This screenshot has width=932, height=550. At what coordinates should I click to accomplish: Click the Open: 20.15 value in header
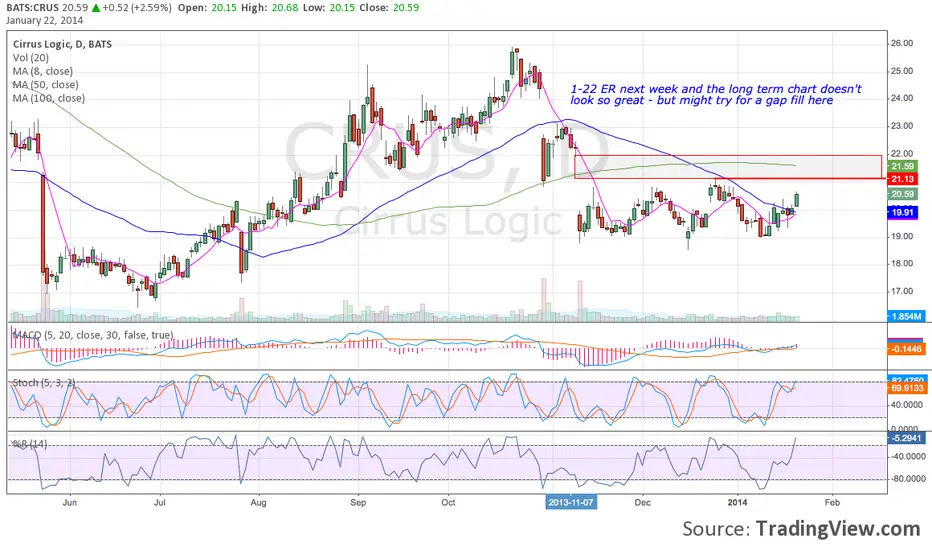point(207,8)
